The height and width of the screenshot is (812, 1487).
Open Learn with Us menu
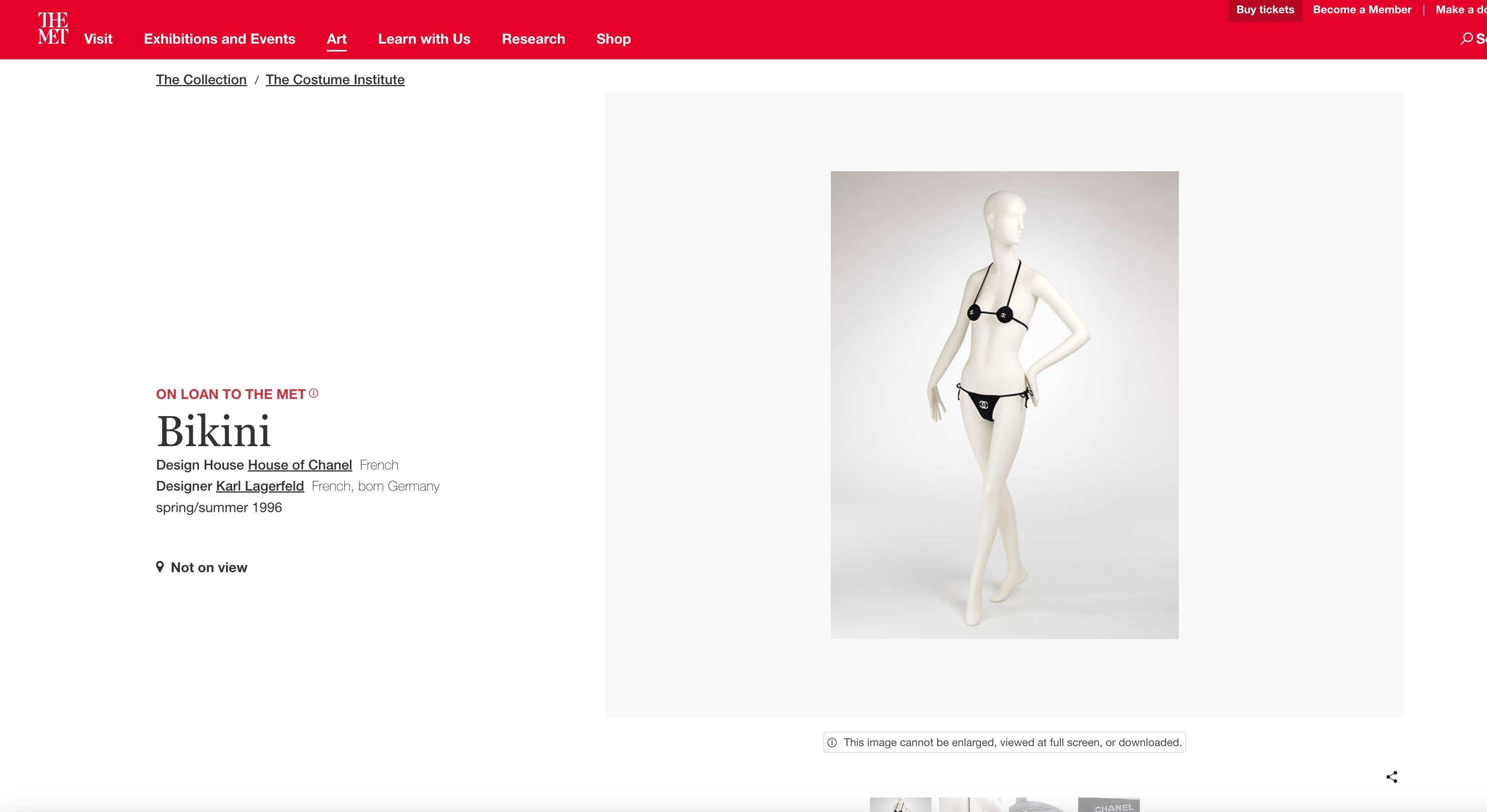(424, 39)
